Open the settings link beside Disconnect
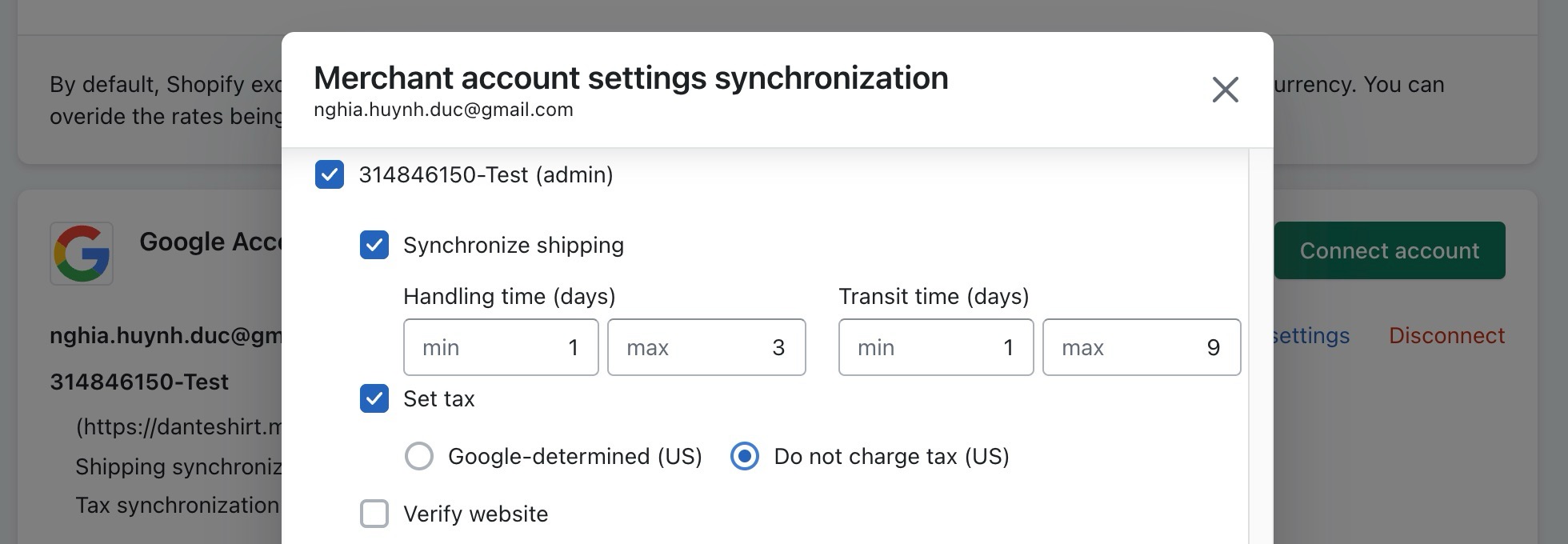The height and width of the screenshot is (544, 1568). tap(1311, 335)
